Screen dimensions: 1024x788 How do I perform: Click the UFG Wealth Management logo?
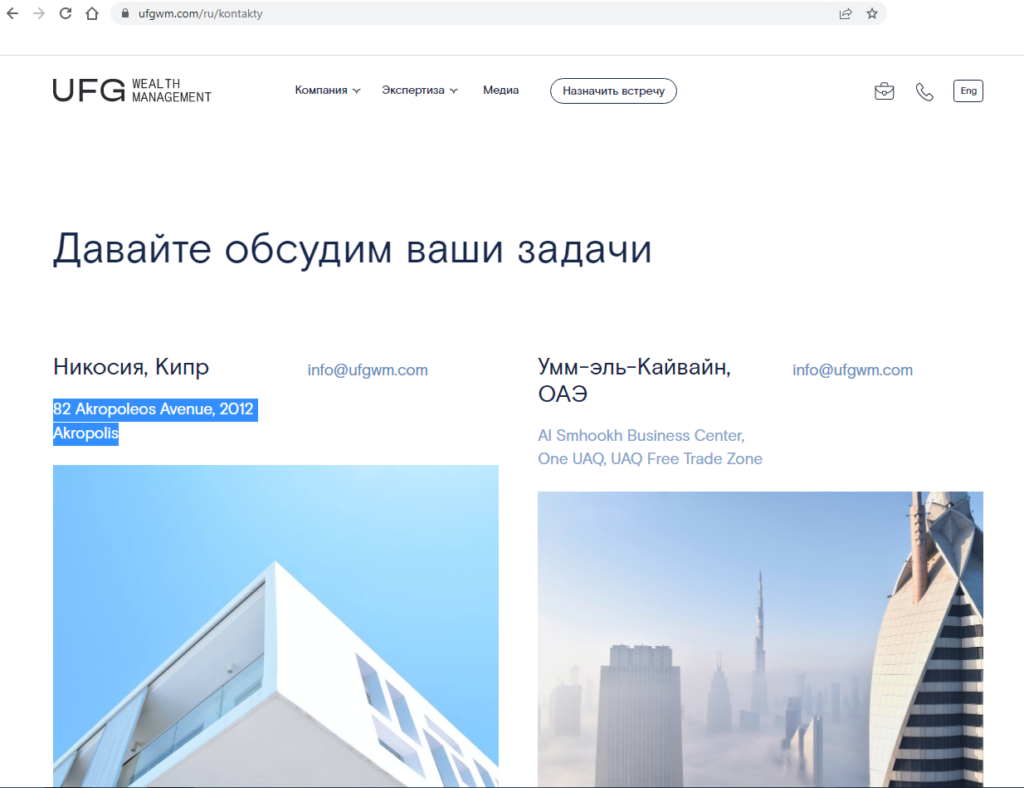coord(131,90)
